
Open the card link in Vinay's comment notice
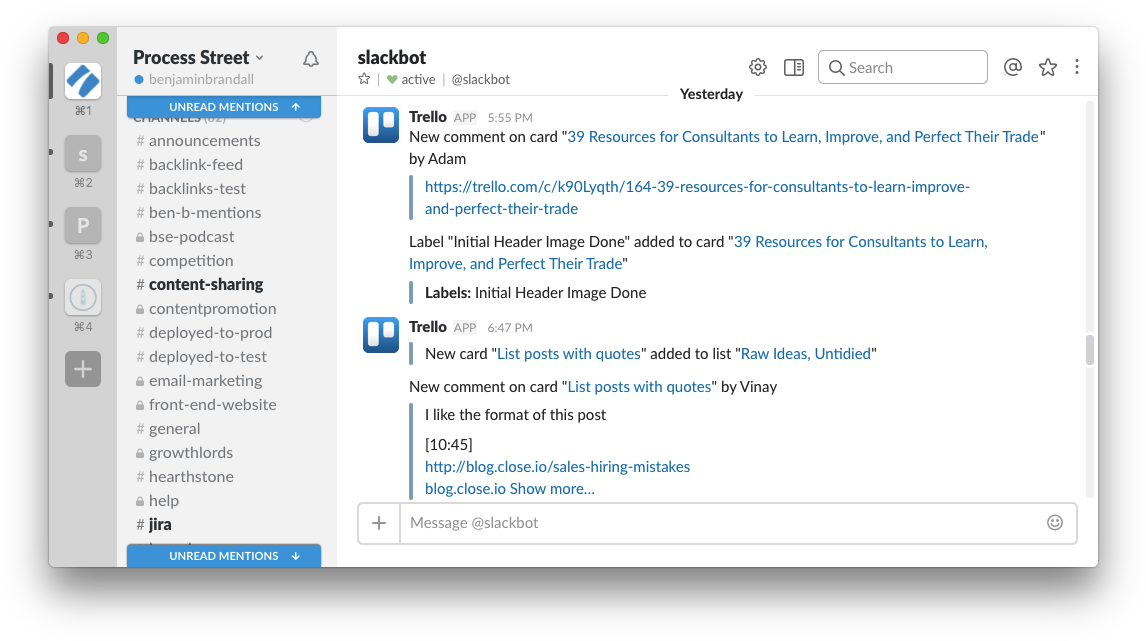(x=639, y=387)
